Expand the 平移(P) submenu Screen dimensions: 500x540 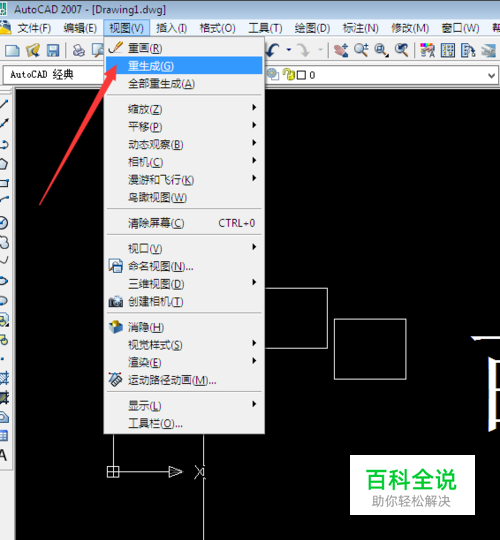[184, 126]
